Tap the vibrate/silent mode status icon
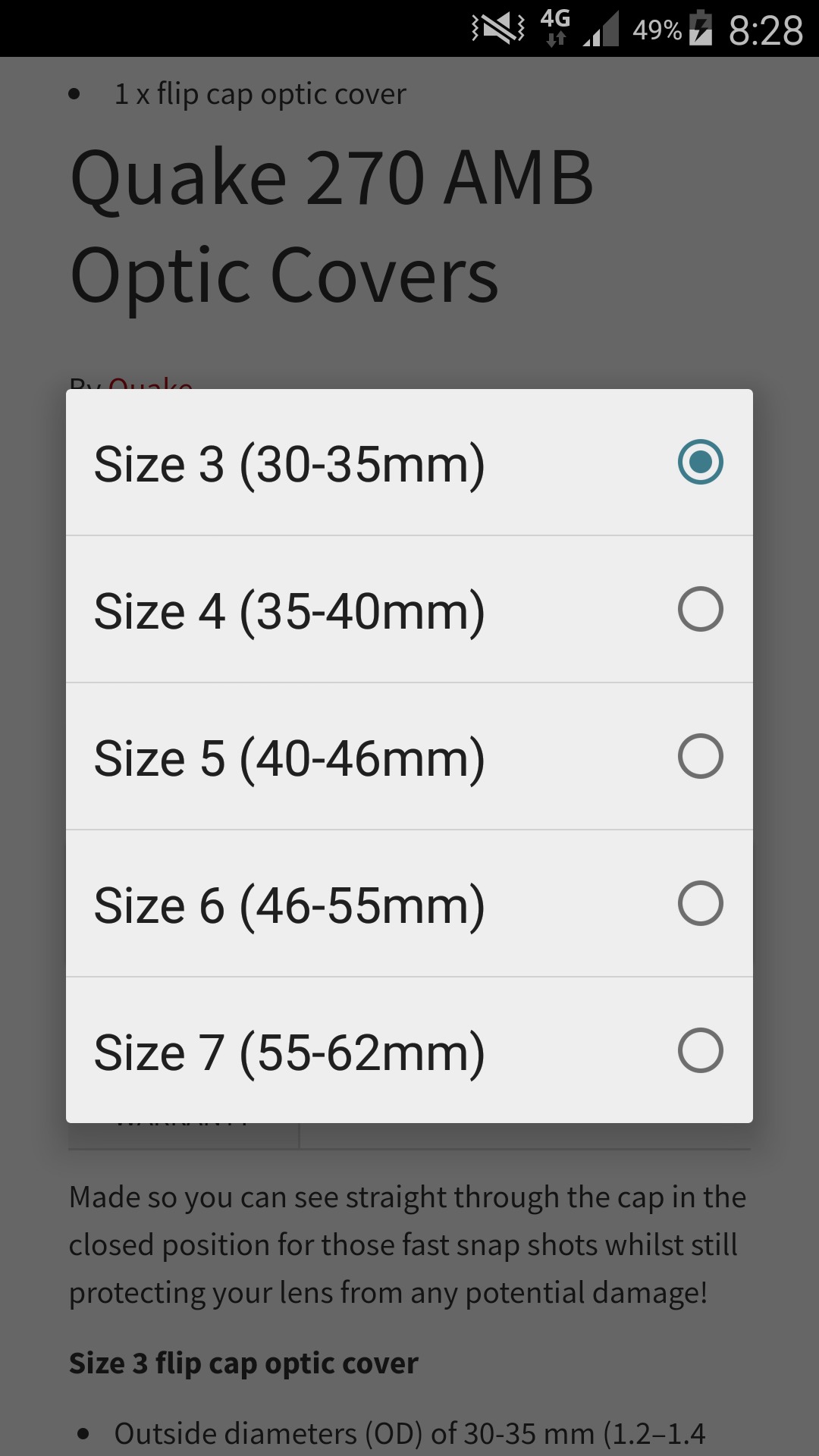819x1456 pixels. [x=498, y=29]
